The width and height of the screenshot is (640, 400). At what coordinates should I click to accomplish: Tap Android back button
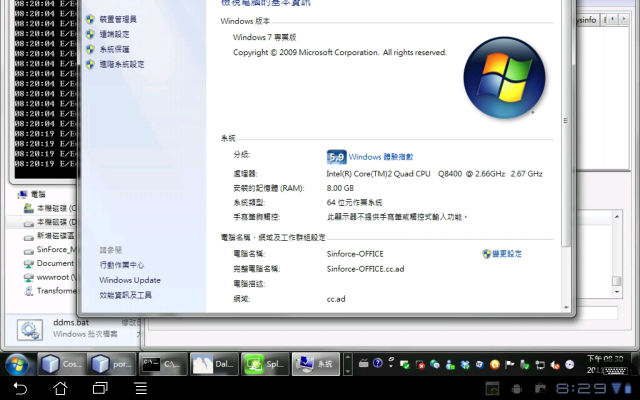click(x=20, y=388)
